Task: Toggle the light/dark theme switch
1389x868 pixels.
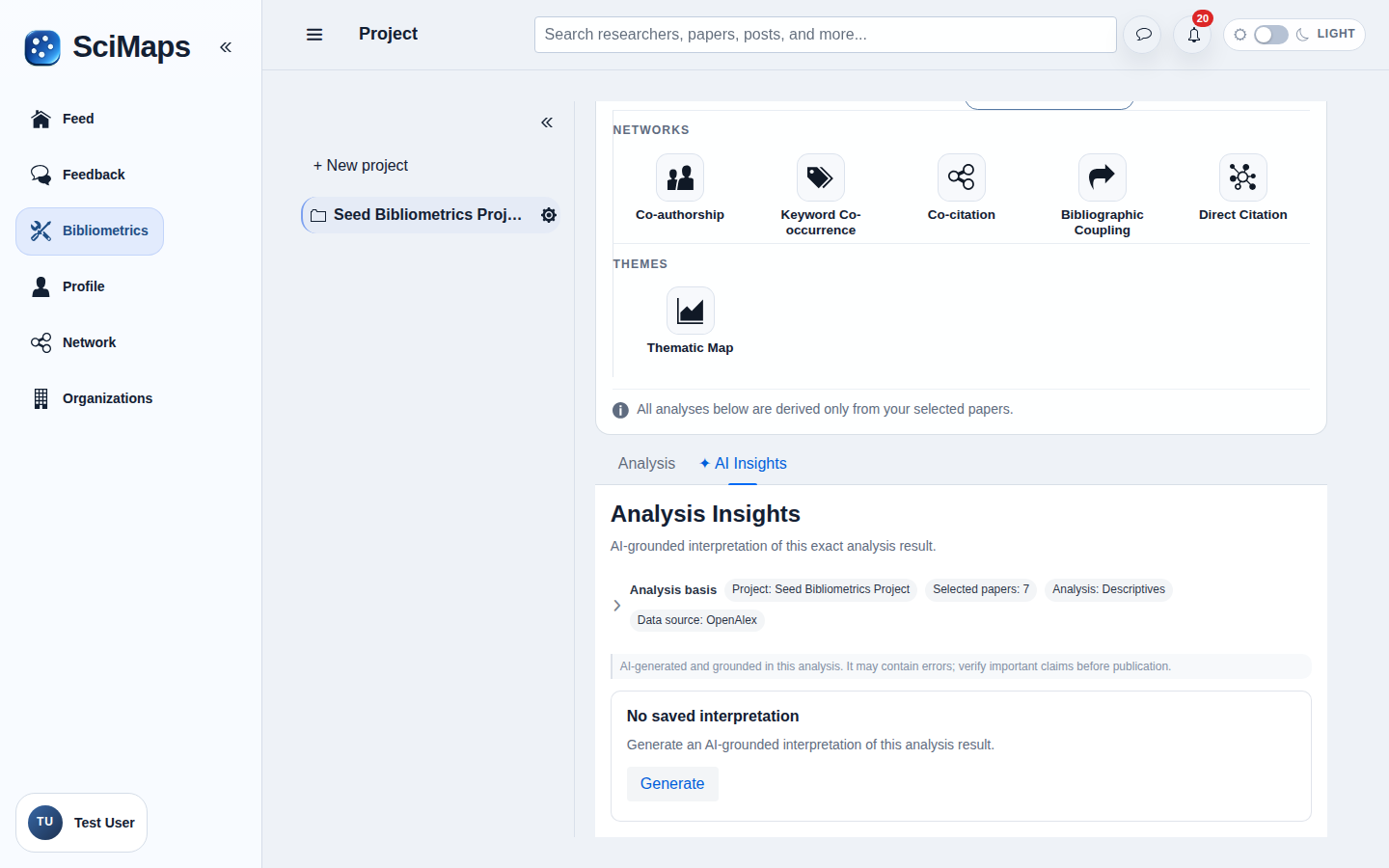Action: 1270,35
